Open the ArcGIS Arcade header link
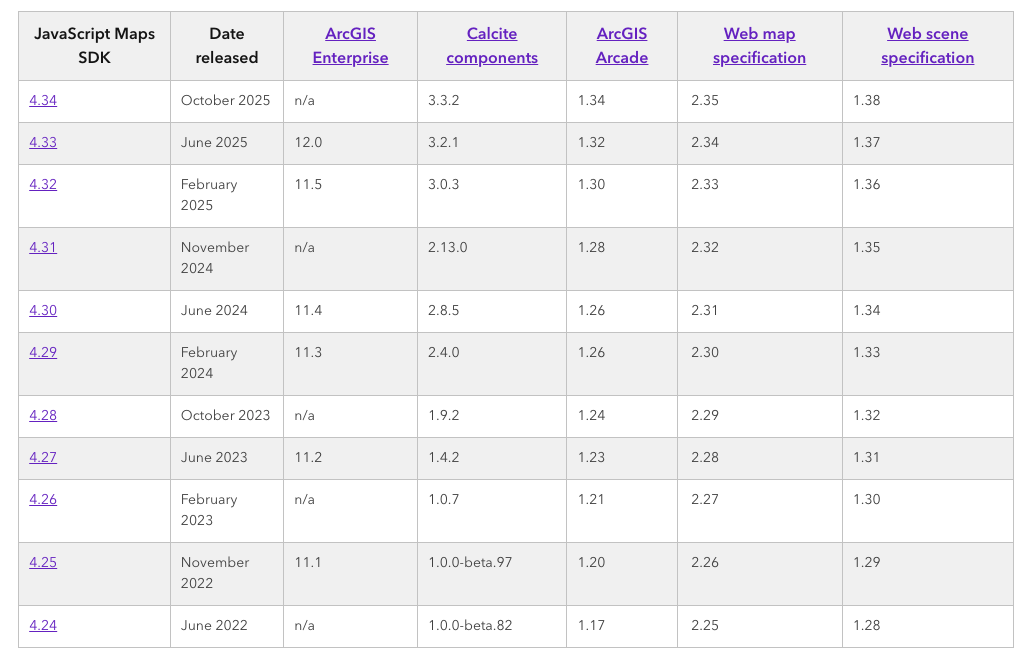1033x664 pixels. 622,46
